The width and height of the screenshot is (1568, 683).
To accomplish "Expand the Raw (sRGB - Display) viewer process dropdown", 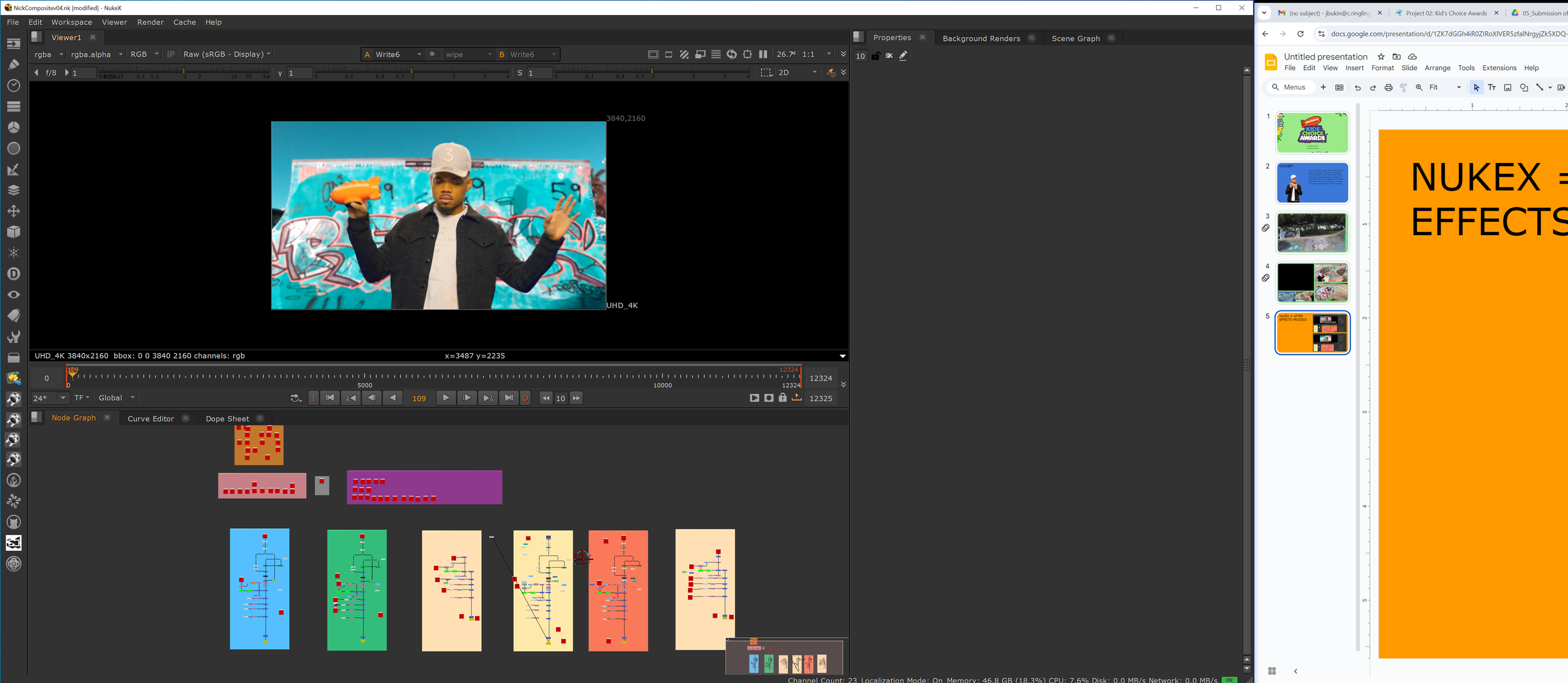I will click(x=226, y=55).
